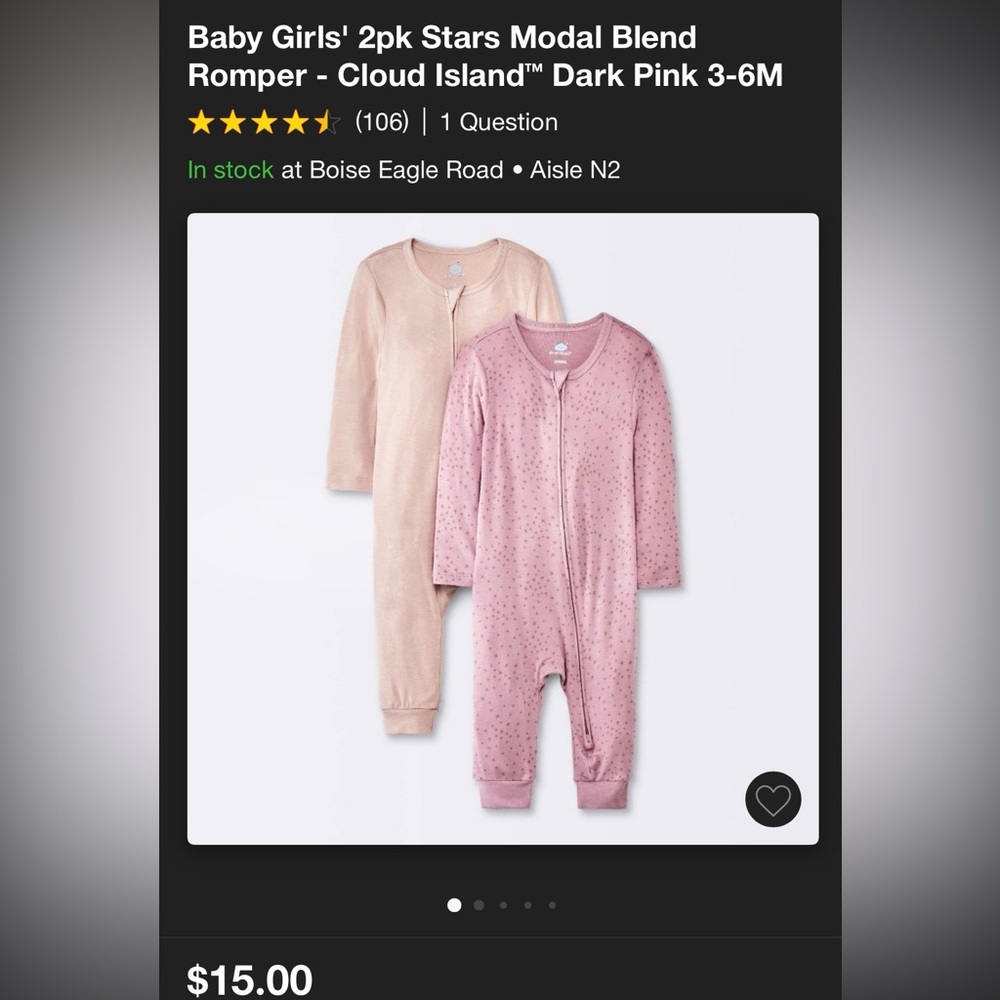Click the half-filled fifth star
1000x1000 pixels.
click(324, 122)
